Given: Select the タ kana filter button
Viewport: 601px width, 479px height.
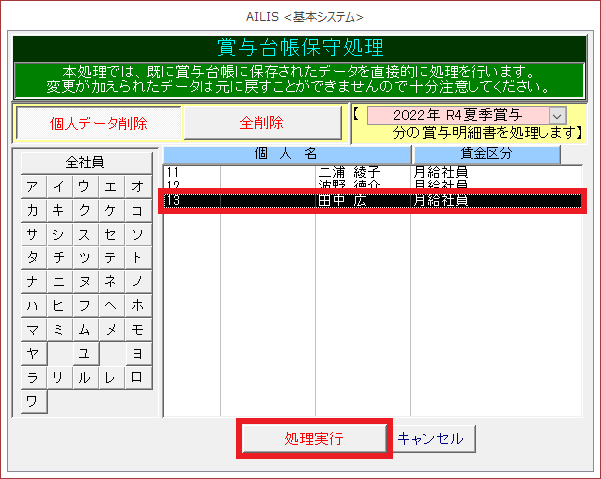Looking at the screenshot, I should pyautogui.click(x=33, y=257).
